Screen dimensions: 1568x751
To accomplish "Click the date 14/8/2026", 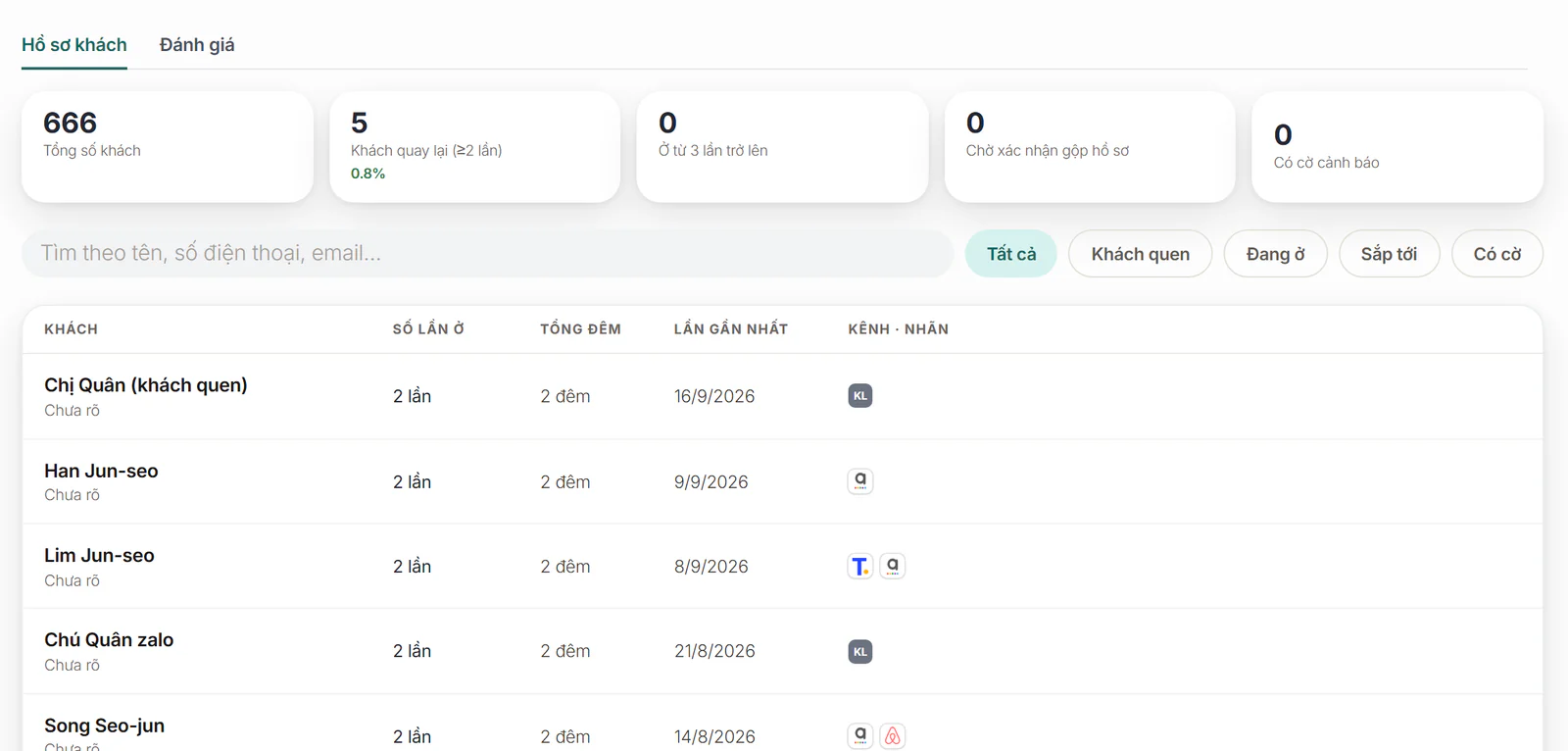I will pos(714,736).
